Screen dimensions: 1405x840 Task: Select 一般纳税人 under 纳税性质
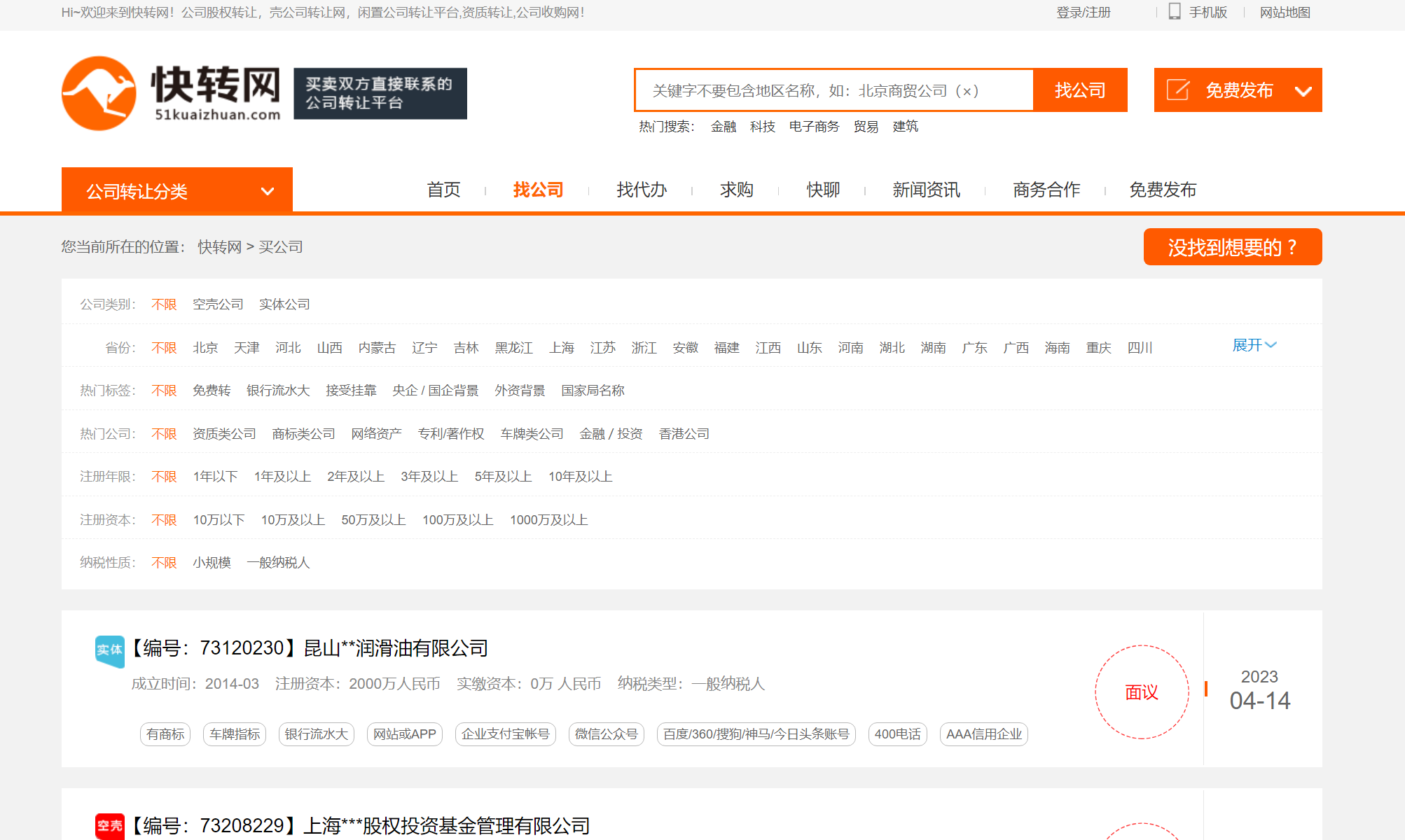pos(278,562)
